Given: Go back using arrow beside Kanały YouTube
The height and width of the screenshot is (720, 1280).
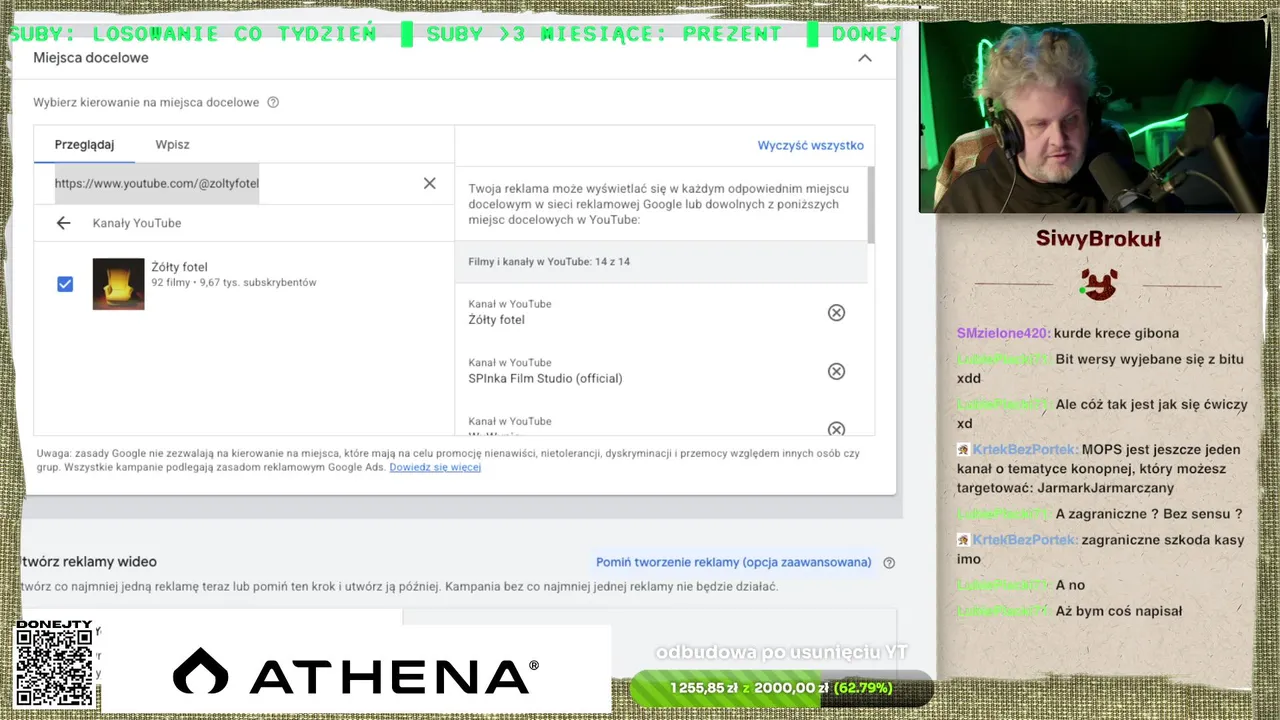Looking at the screenshot, I should [x=64, y=223].
